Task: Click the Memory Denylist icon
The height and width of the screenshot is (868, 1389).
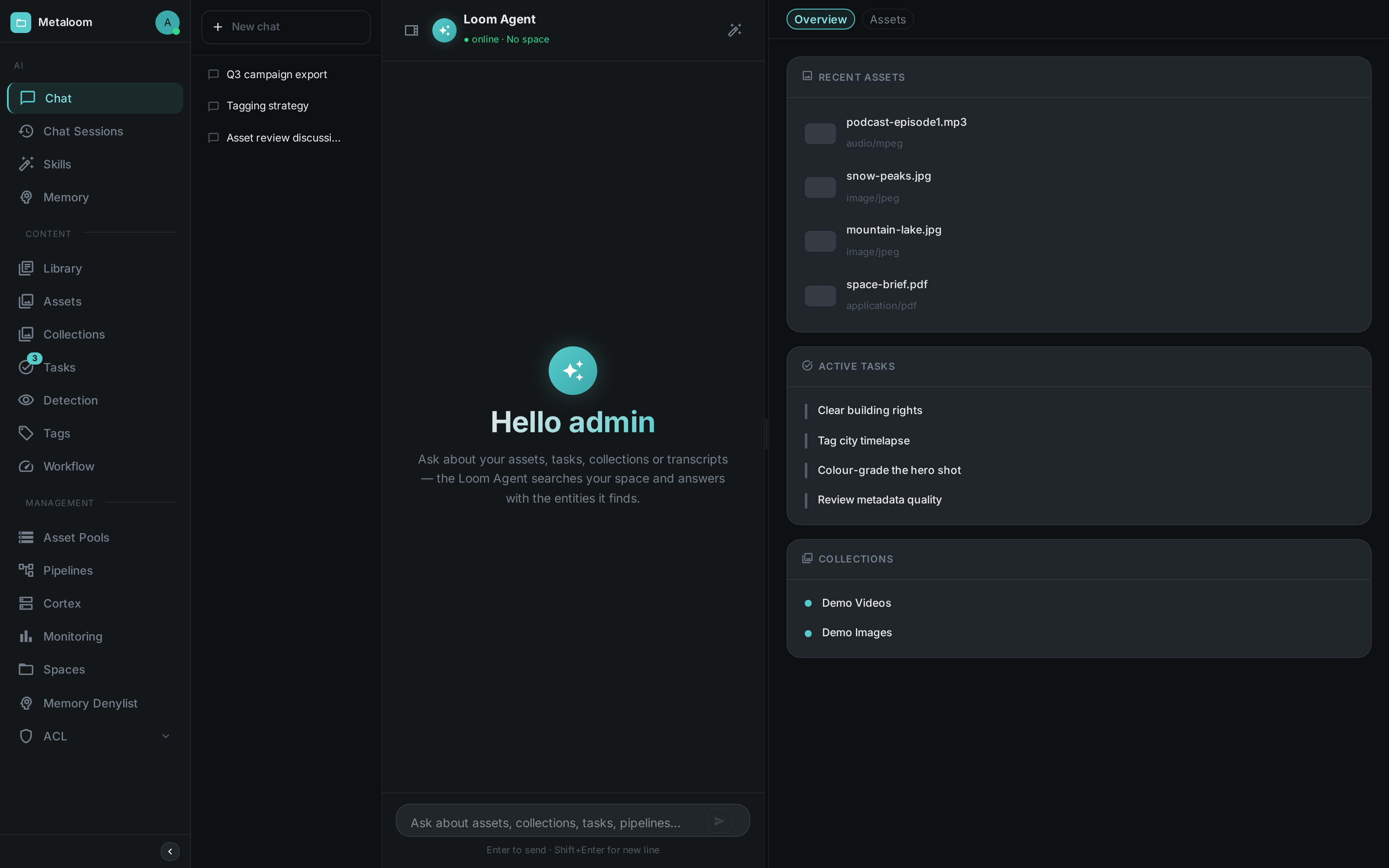Action: click(x=26, y=703)
